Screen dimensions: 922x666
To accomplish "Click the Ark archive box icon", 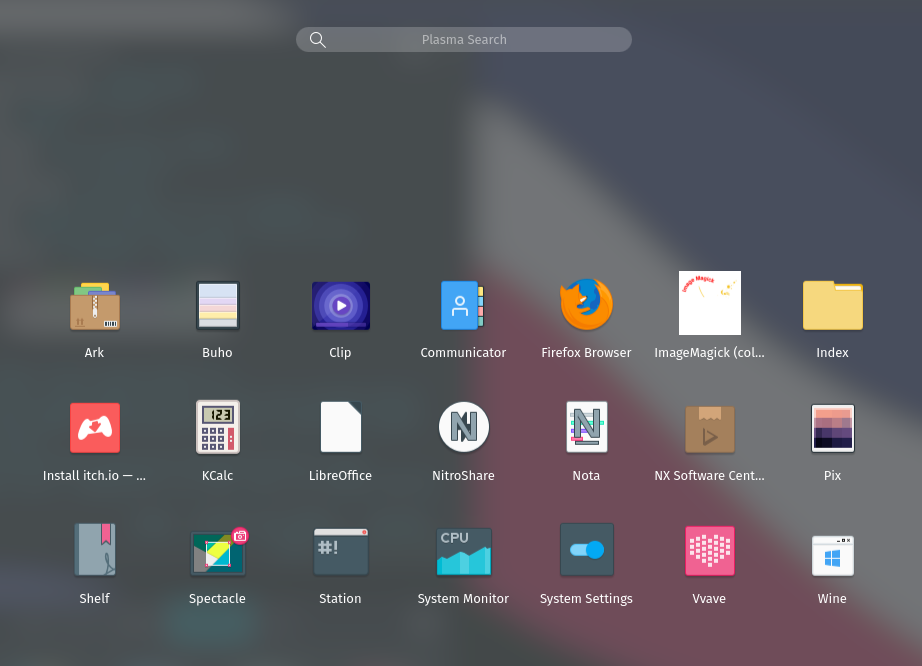I will pyautogui.click(x=95, y=306).
